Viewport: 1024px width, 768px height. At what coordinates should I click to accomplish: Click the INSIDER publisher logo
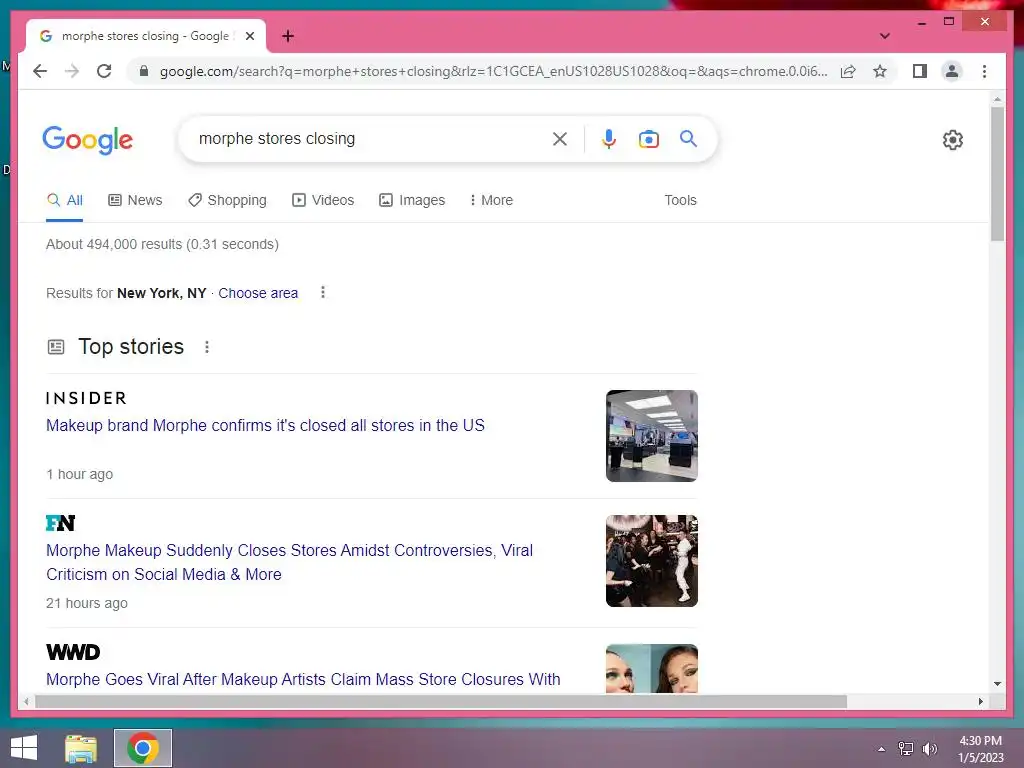pyautogui.click(x=86, y=398)
